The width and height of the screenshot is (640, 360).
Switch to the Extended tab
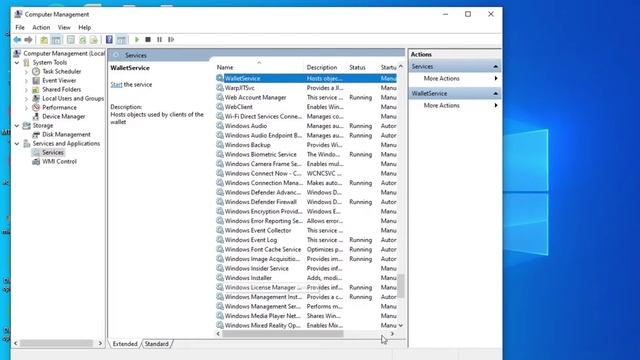coord(125,344)
